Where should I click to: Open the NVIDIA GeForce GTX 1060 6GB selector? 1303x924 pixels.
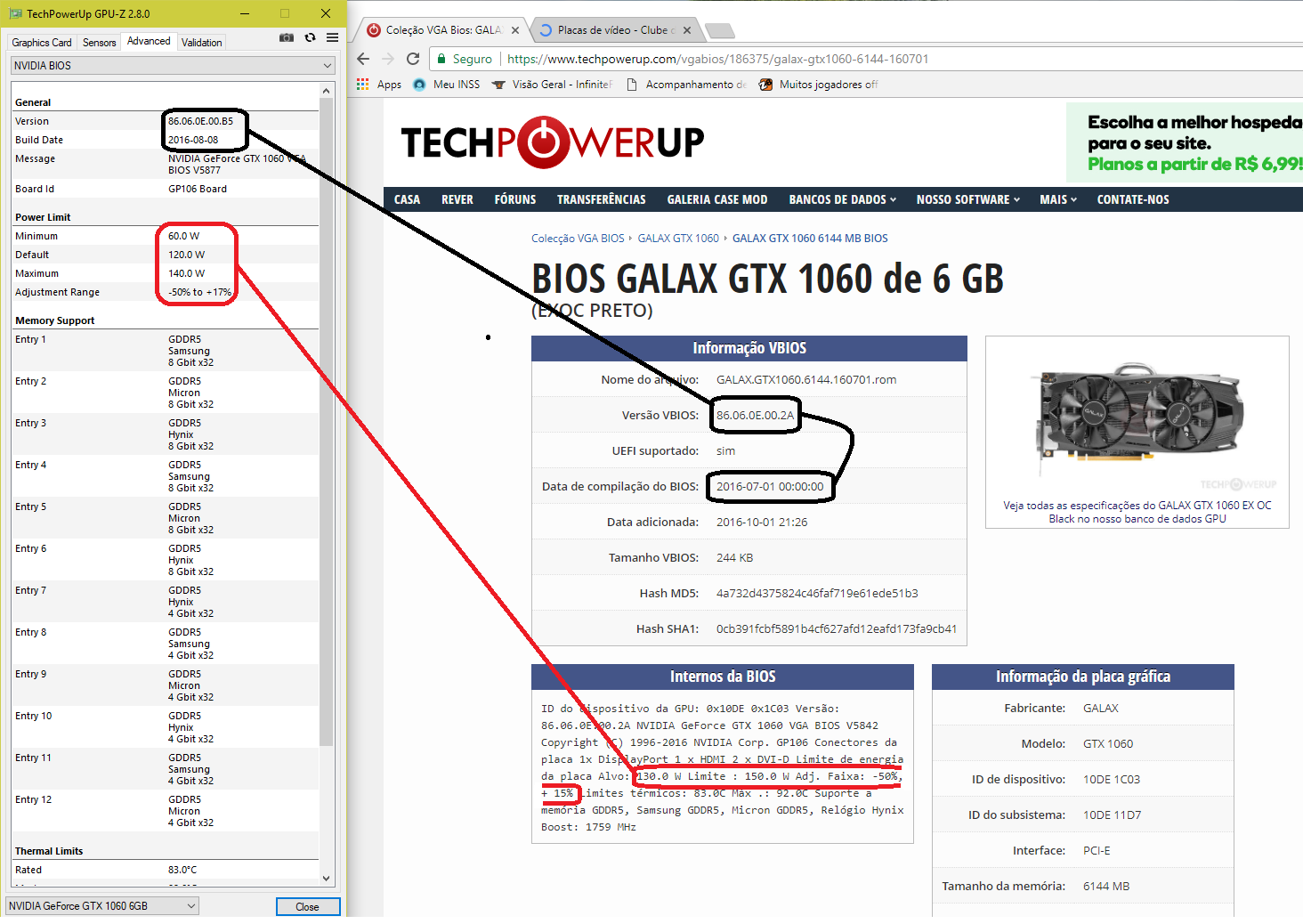[102, 905]
